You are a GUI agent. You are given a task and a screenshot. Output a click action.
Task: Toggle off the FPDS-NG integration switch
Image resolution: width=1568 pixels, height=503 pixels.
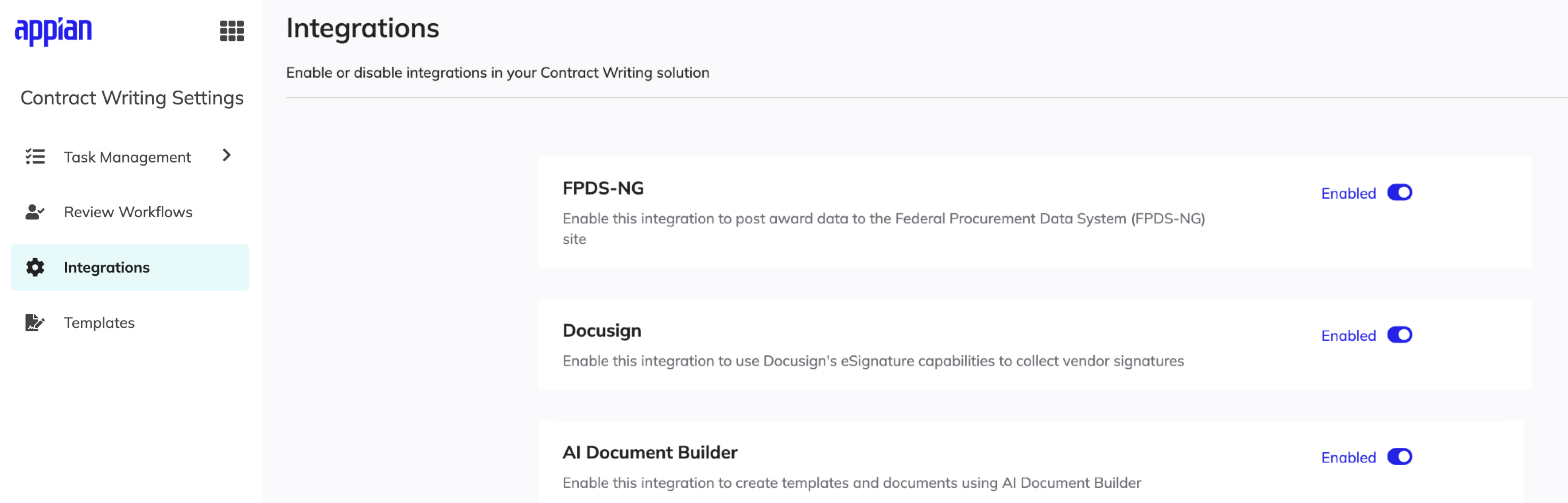1399,193
